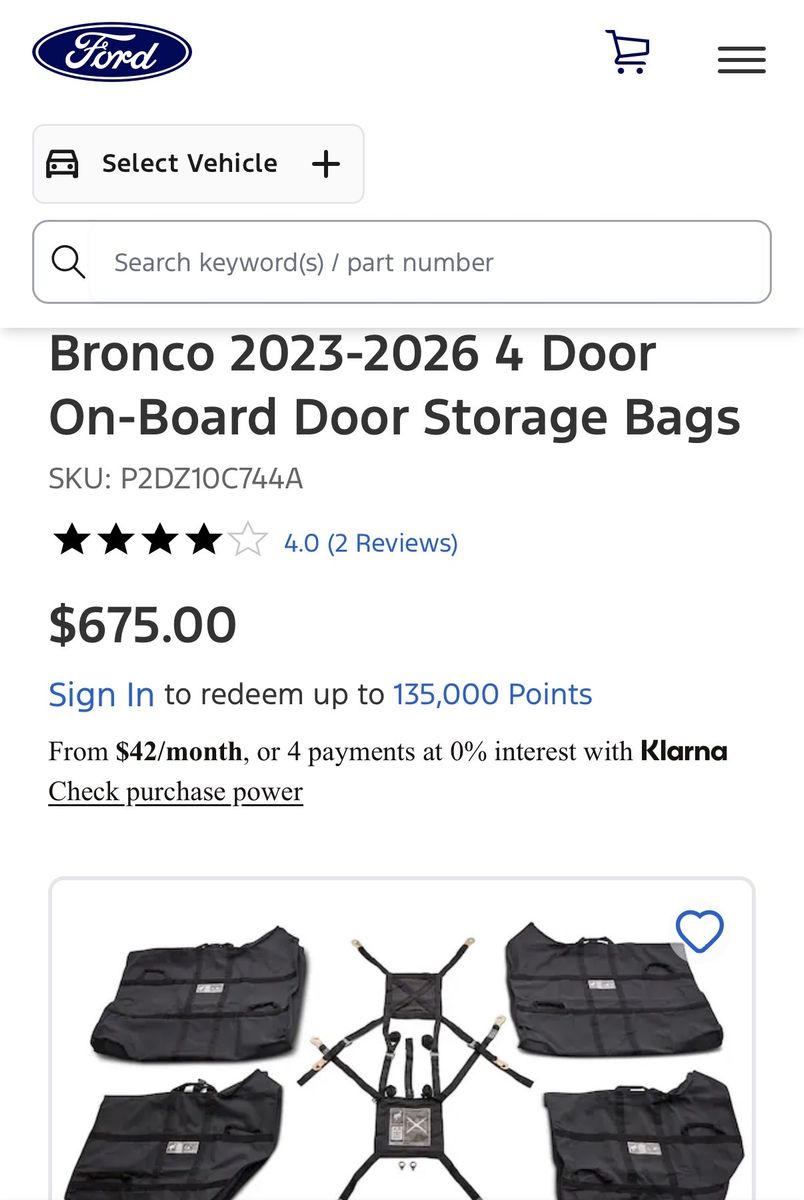Open the 135,000 Points link
Viewport: 804px width, 1200px height.
492,694
